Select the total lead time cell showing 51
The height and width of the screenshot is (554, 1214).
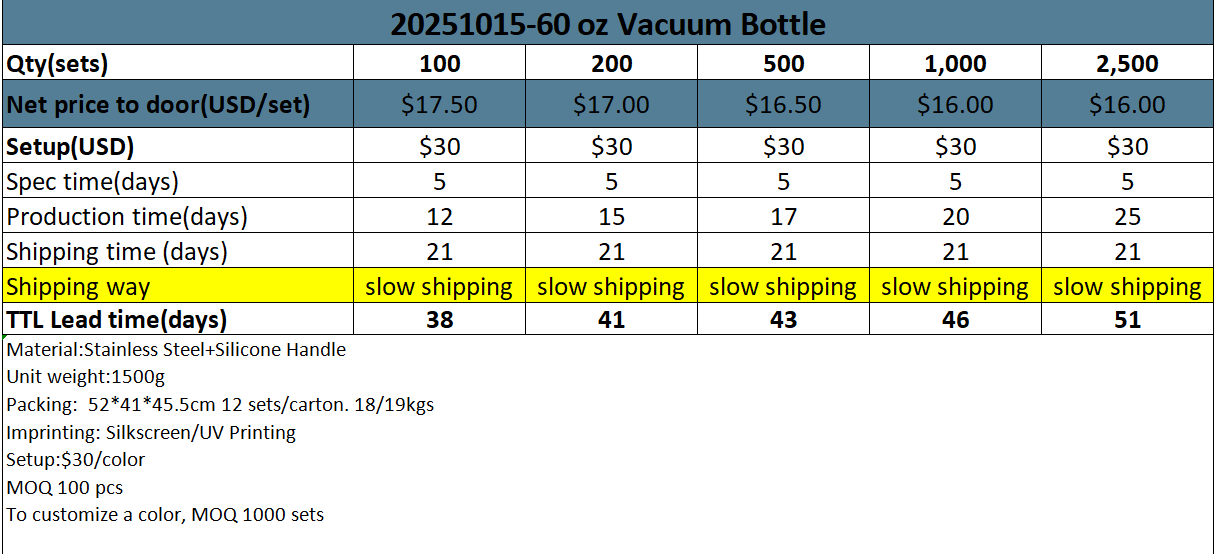(x=1127, y=320)
